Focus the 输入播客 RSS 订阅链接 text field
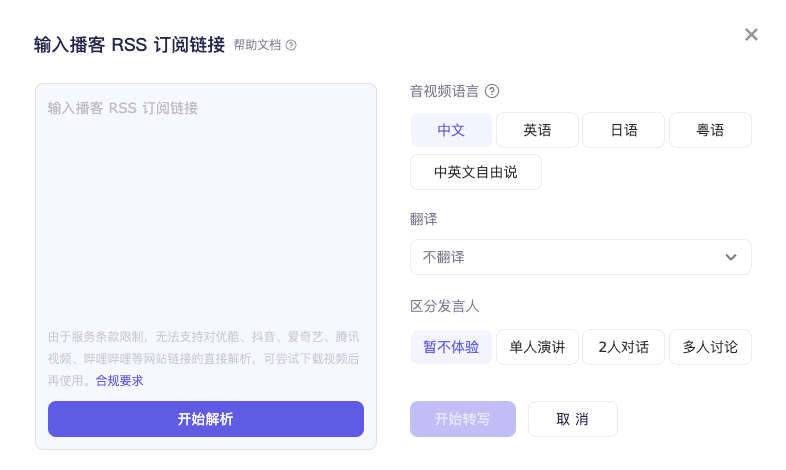 click(205, 200)
